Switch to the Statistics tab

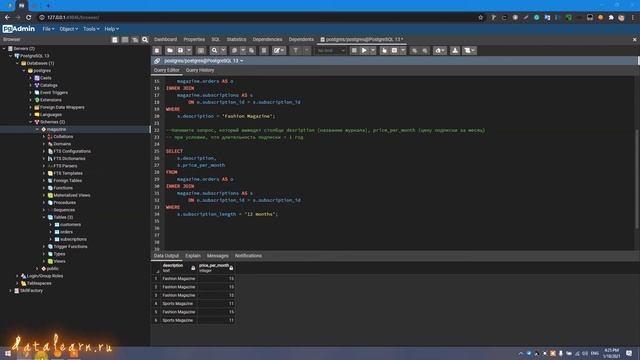(236, 40)
